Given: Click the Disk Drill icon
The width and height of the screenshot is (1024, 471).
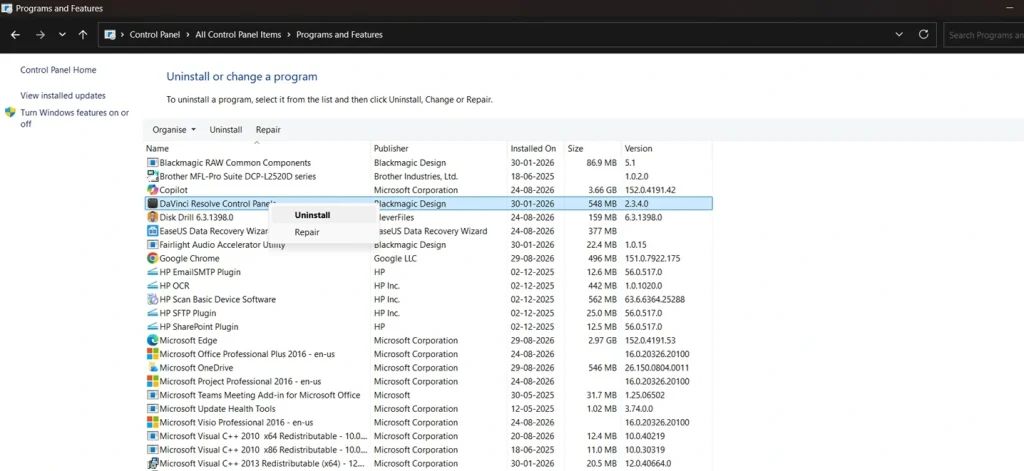Looking at the screenshot, I should (x=152, y=217).
